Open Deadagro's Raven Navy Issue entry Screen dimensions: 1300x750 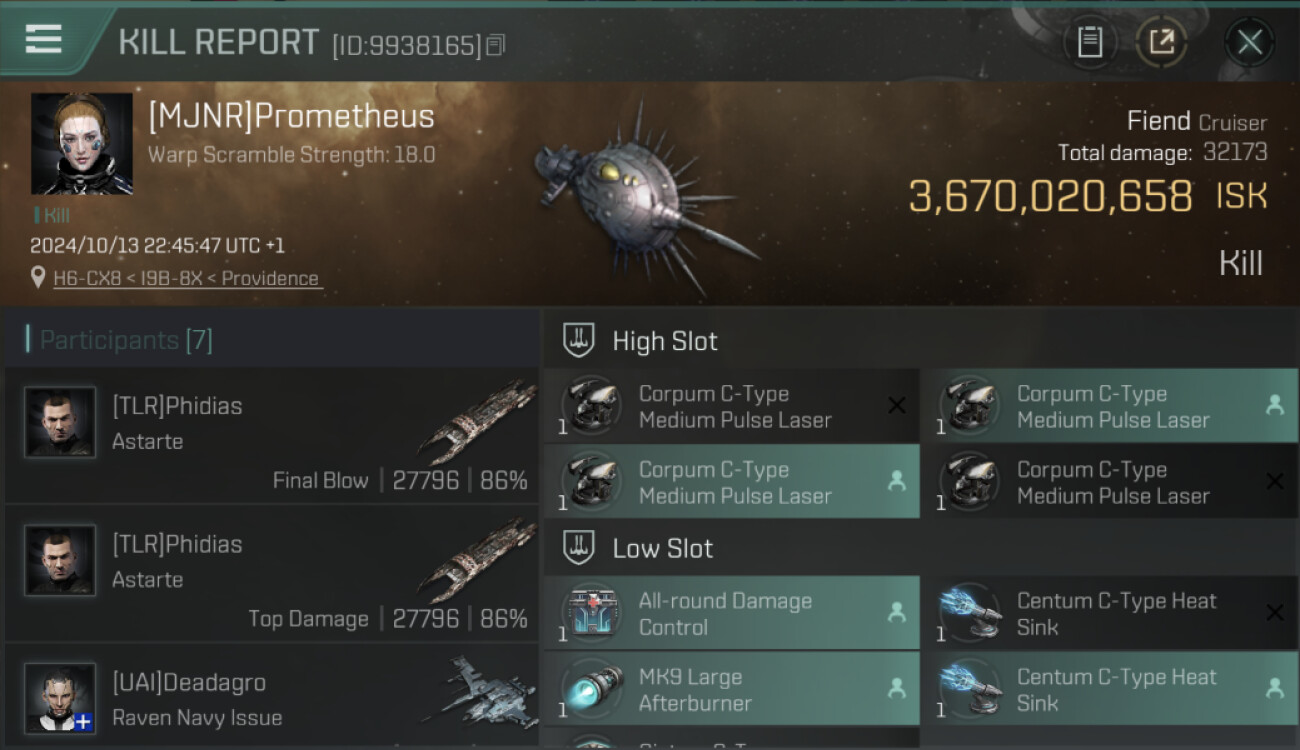point(272,697)
